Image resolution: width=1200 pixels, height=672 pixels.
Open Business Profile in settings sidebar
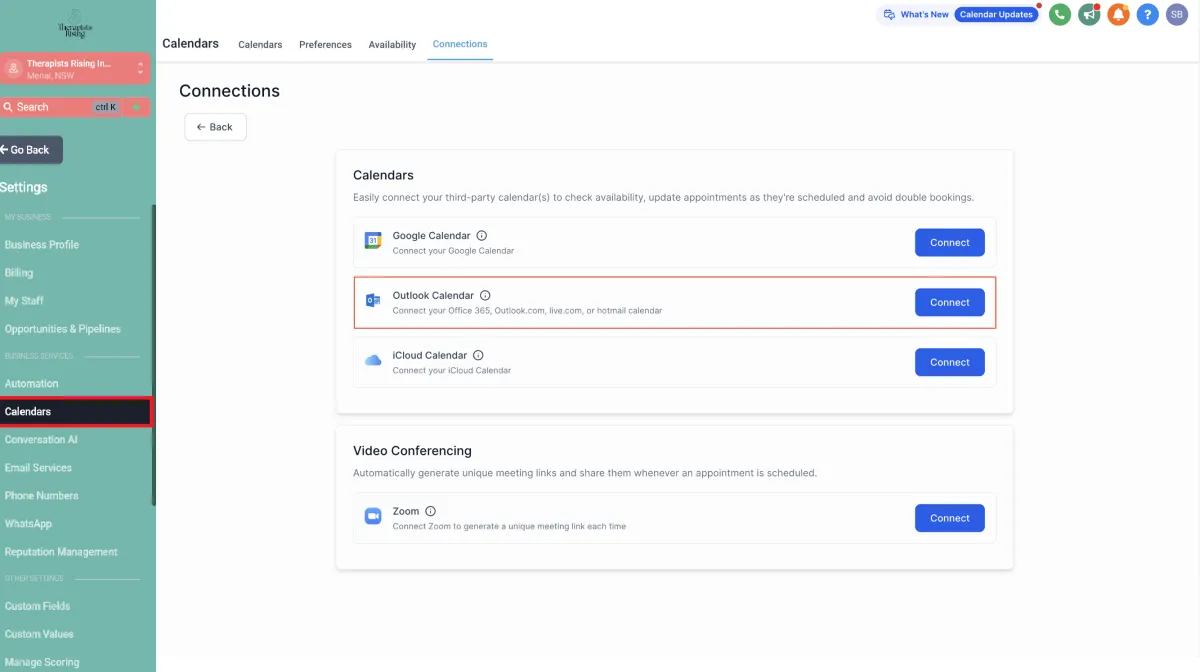coord(42,244)
